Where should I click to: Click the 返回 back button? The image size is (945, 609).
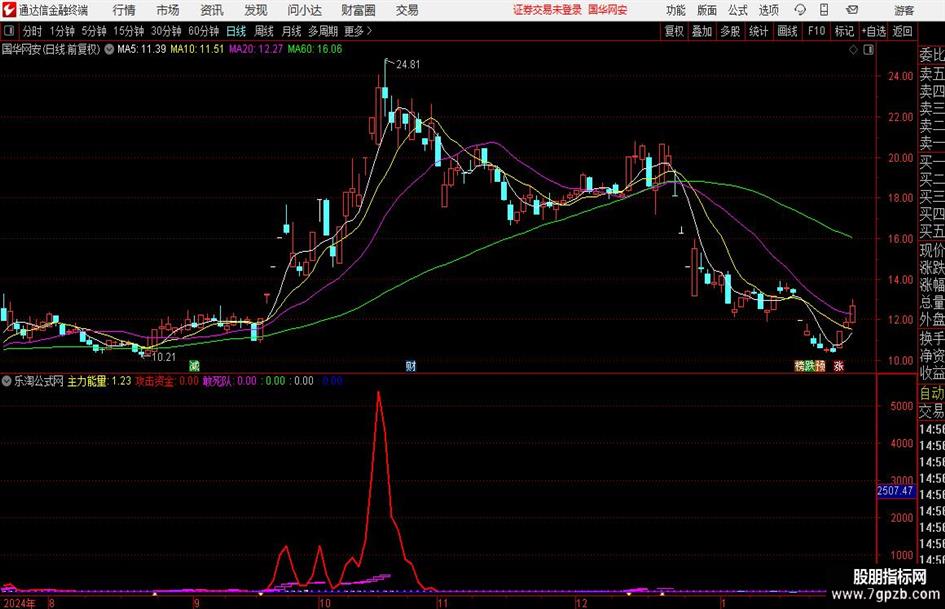(902, 31)
